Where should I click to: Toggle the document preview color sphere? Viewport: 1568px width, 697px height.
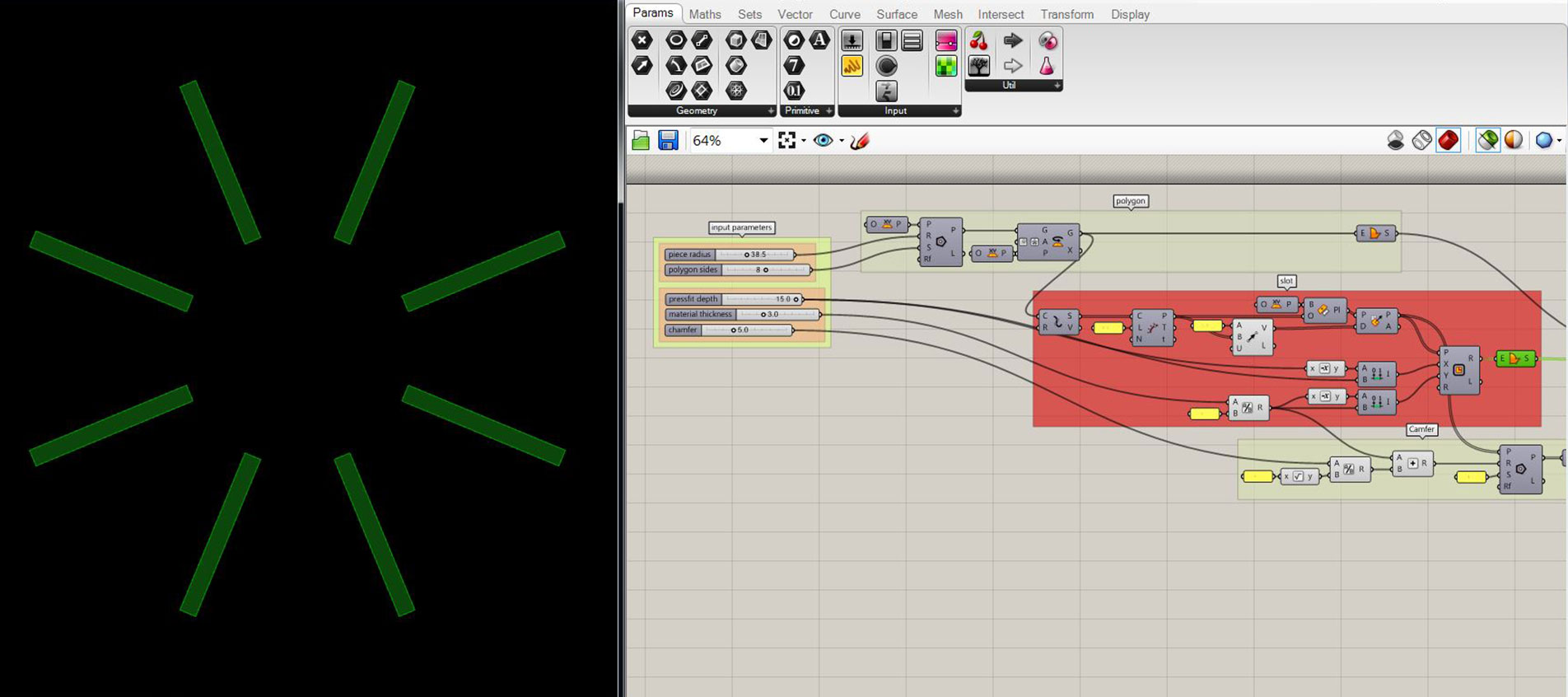[x=1514, y=141]
